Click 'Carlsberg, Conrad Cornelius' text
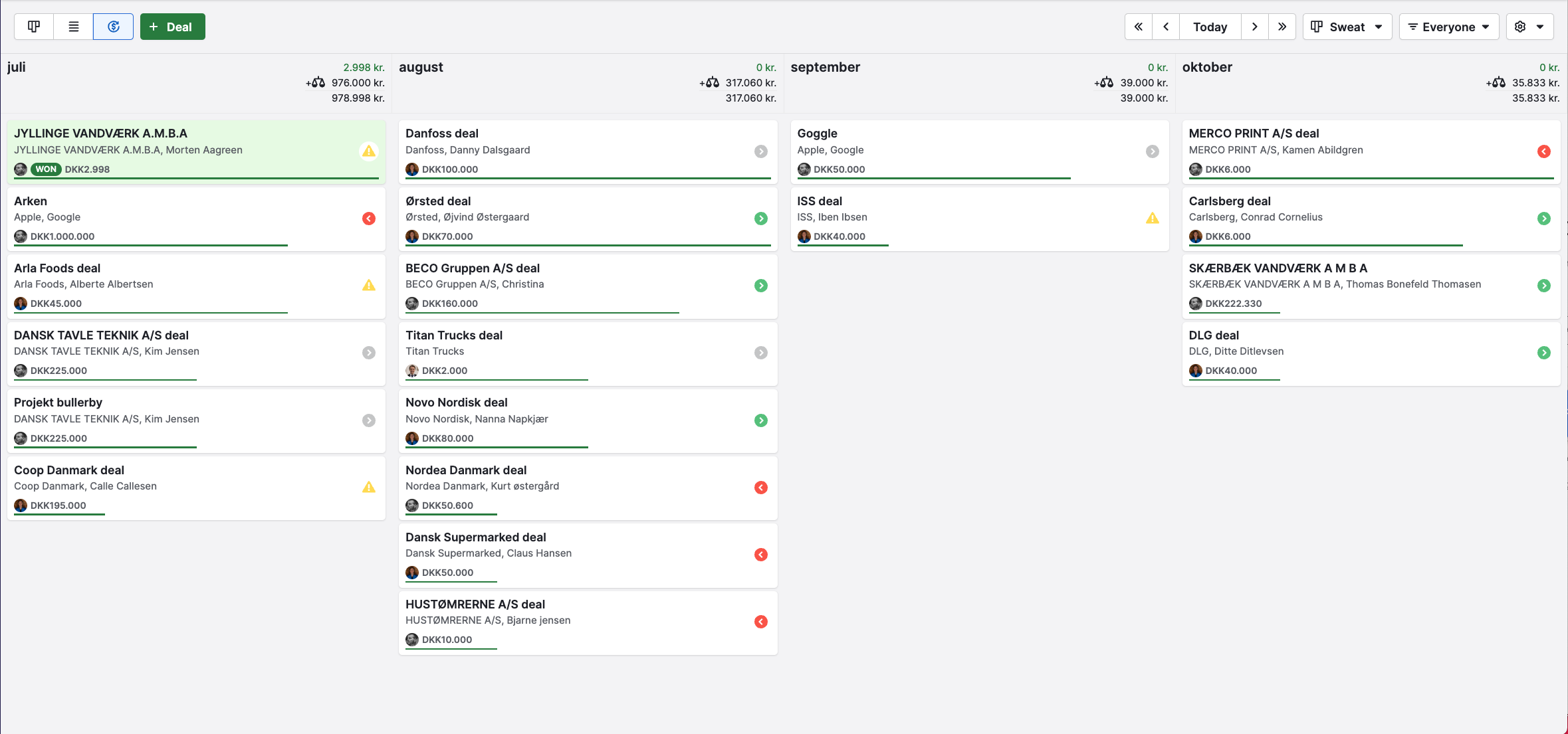 point(1256,217)
